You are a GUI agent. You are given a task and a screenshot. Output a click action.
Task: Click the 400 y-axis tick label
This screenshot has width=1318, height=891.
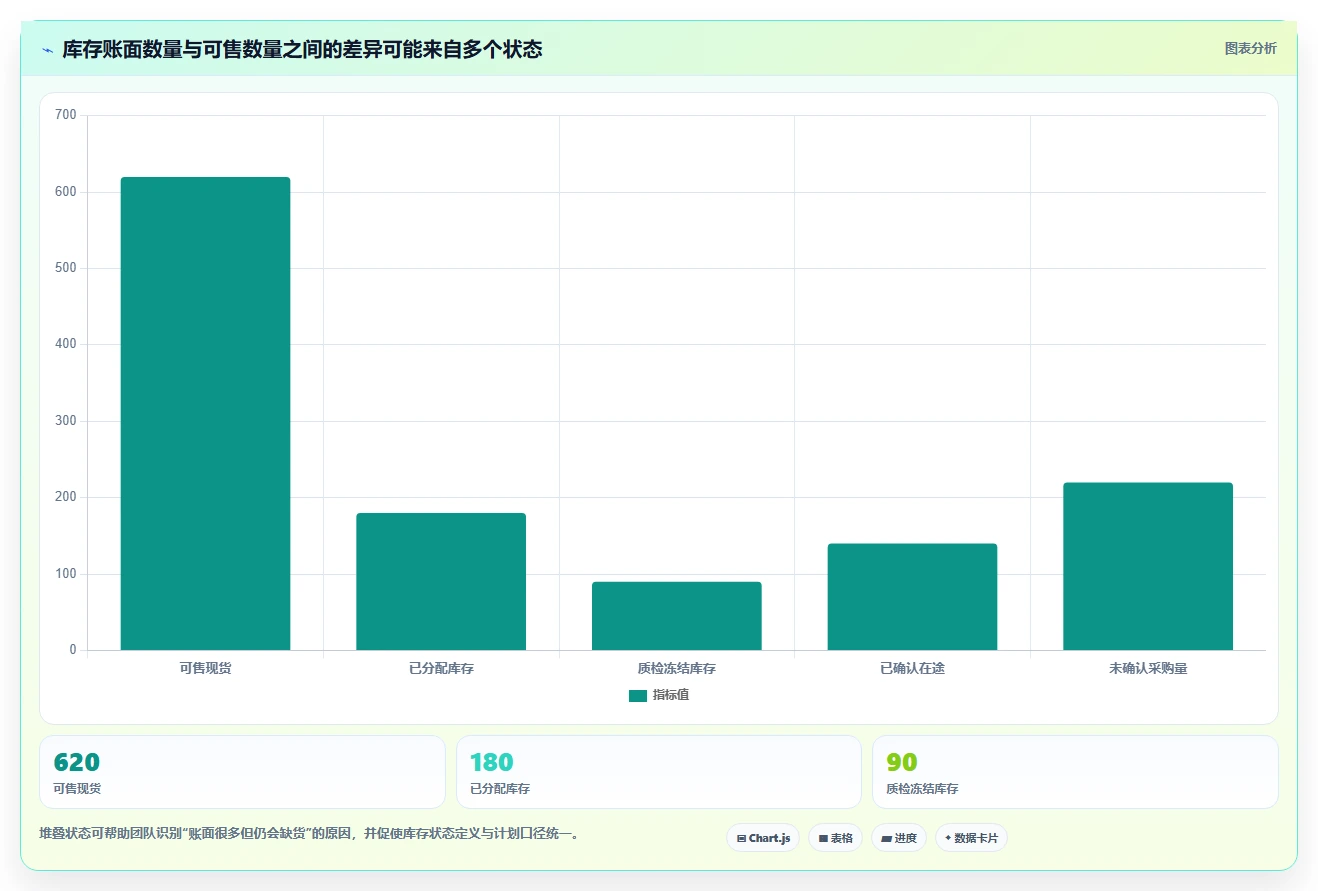click(66, 344)
